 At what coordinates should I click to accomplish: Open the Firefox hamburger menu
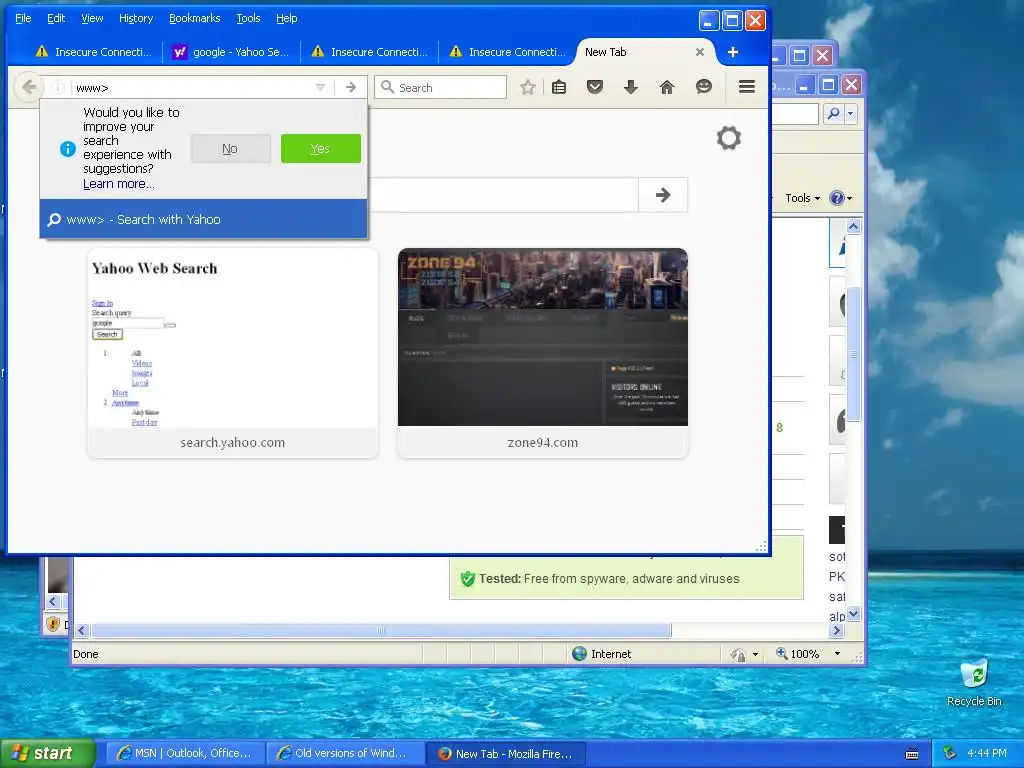click(x=747, y=87)
